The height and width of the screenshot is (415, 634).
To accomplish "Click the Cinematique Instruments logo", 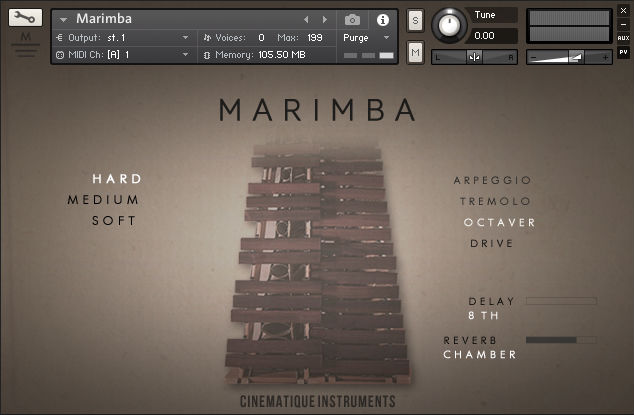I will 317,401.
